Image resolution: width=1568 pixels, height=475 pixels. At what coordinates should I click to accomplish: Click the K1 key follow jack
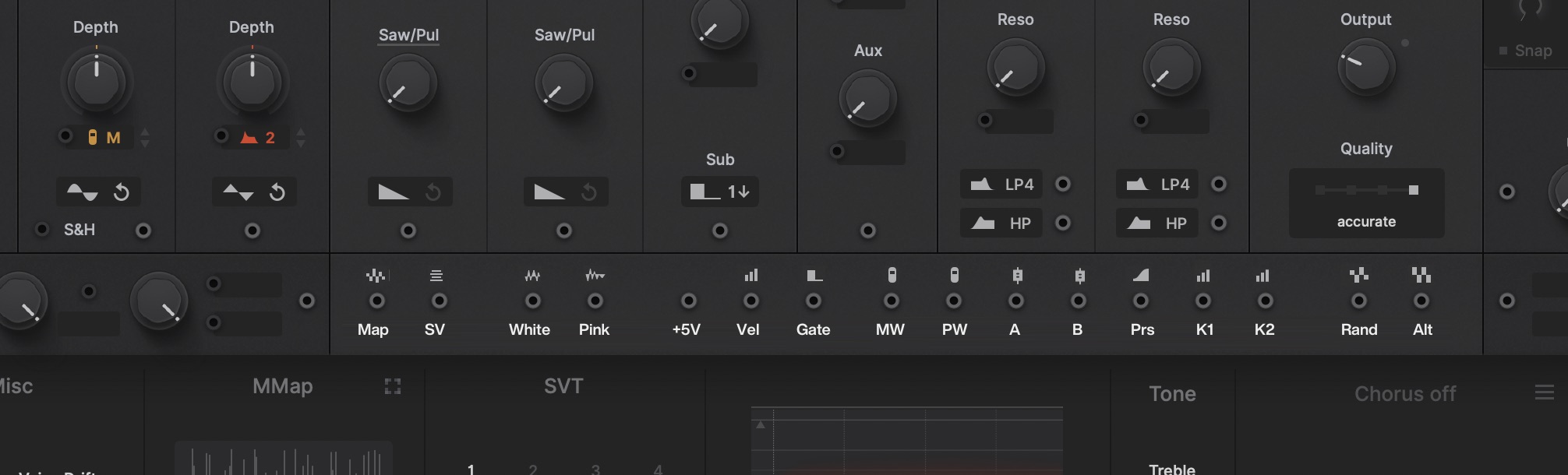pyautogui.click(x=1203, y=301)
